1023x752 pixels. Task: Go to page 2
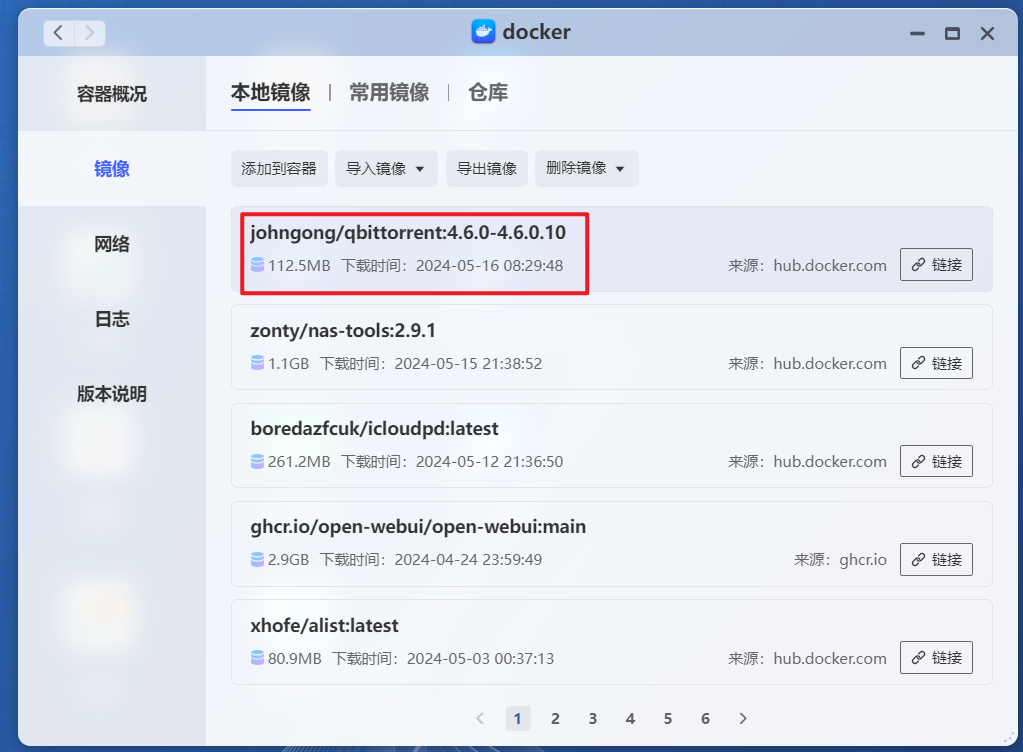(x=555, y=718)
